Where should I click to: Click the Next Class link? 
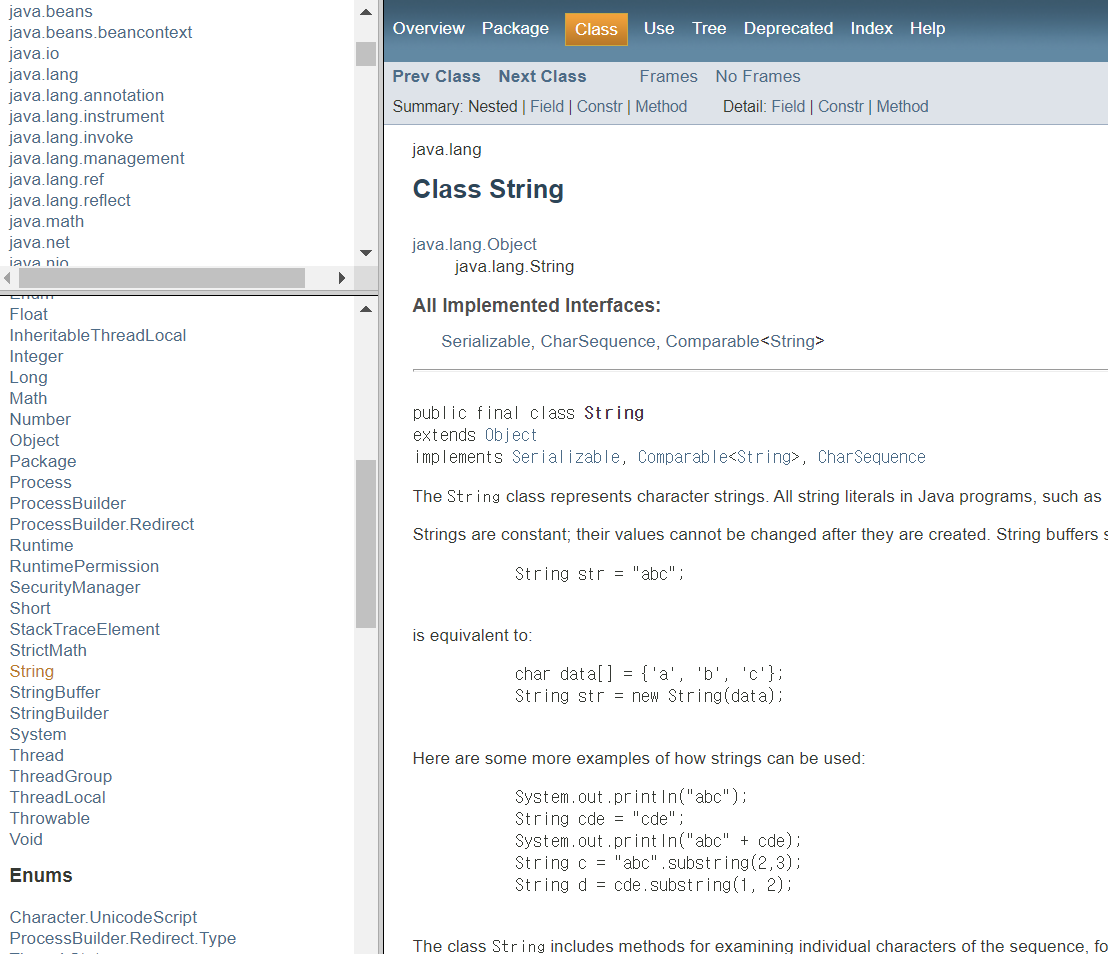coord(542,76)
